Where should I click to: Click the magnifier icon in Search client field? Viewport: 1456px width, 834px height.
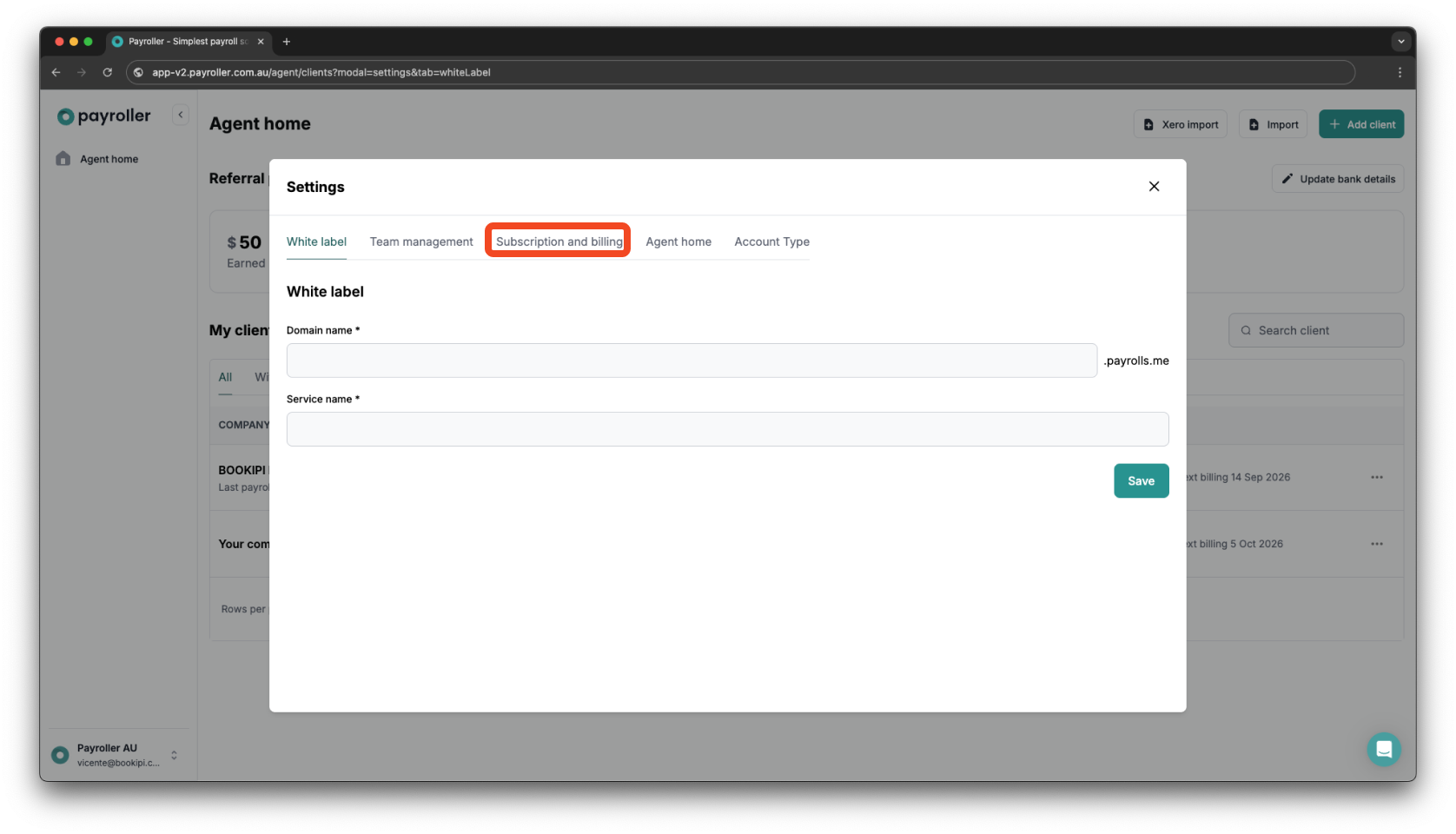pos(1246,330)
